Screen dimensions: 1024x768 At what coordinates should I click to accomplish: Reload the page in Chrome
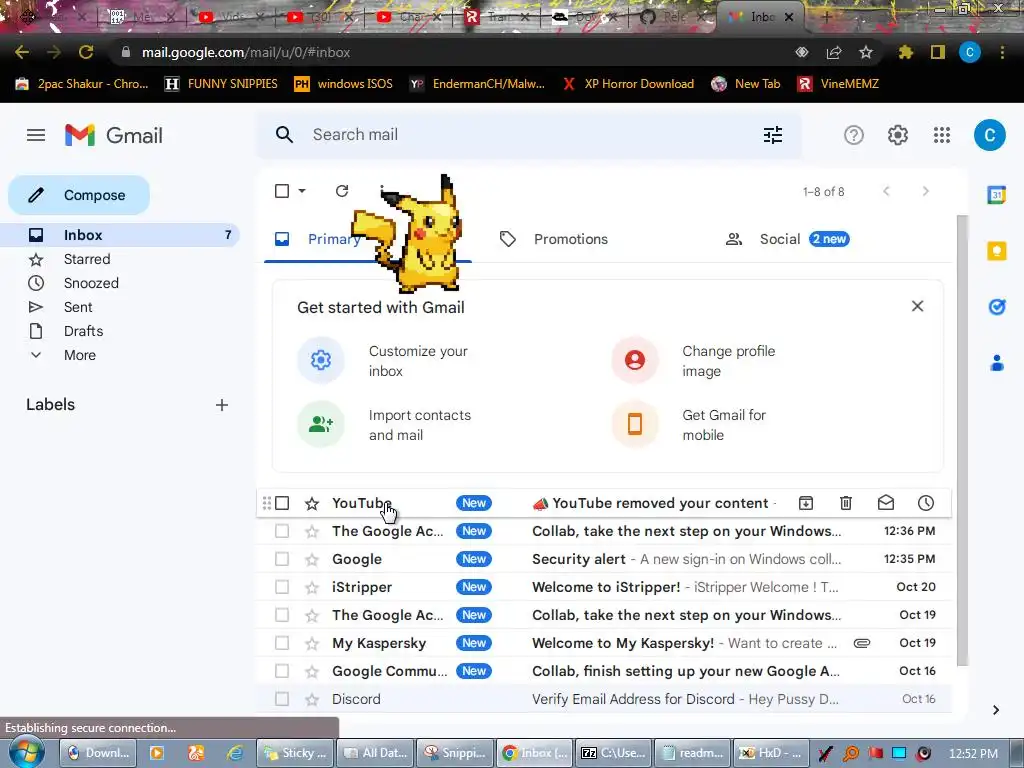coord(86,52)
